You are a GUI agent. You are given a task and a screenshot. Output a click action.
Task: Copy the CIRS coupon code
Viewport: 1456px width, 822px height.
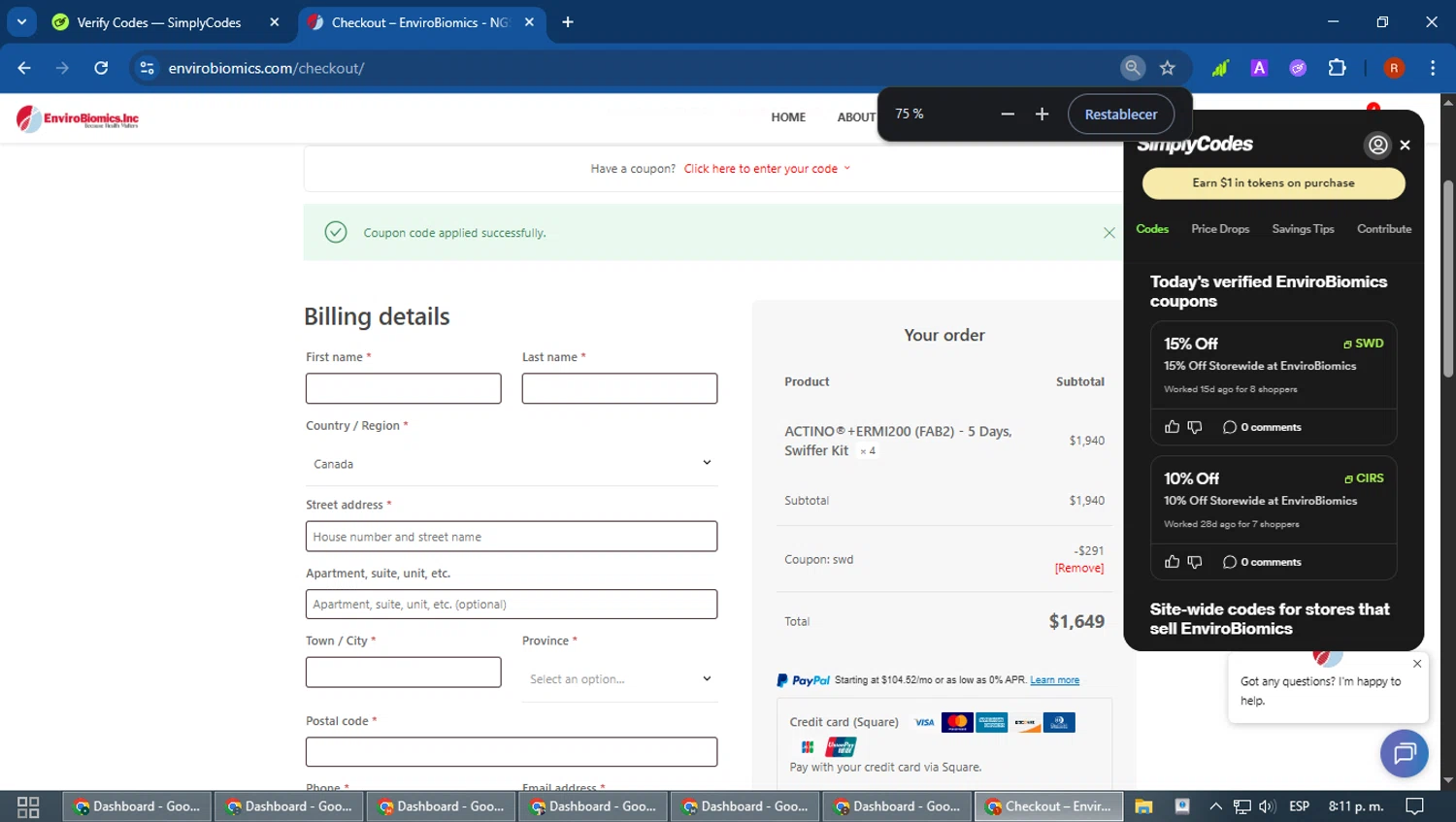pyautogui.click(x=1364, y=478)
